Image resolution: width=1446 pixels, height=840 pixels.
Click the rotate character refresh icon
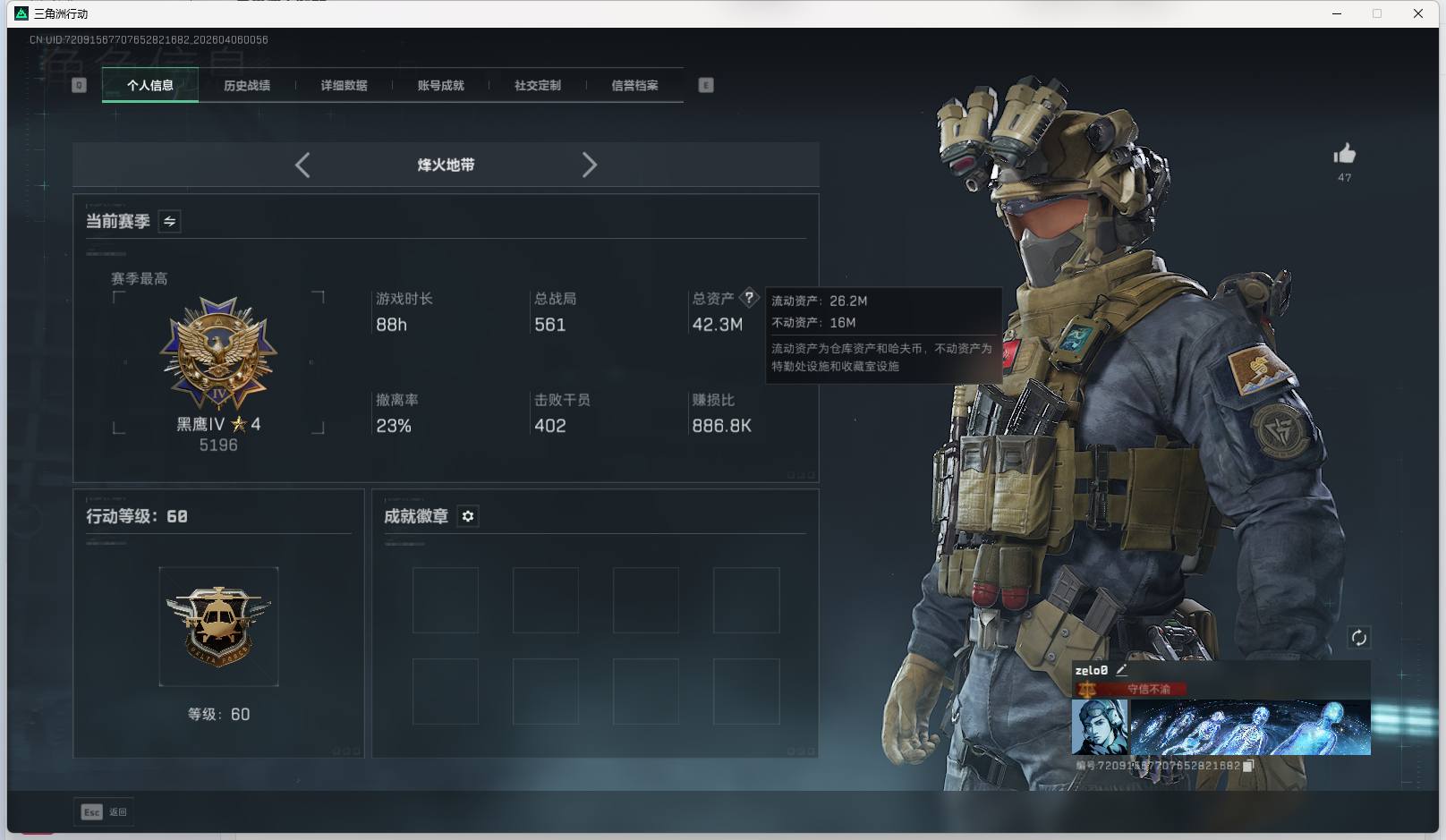(1358, 638)
